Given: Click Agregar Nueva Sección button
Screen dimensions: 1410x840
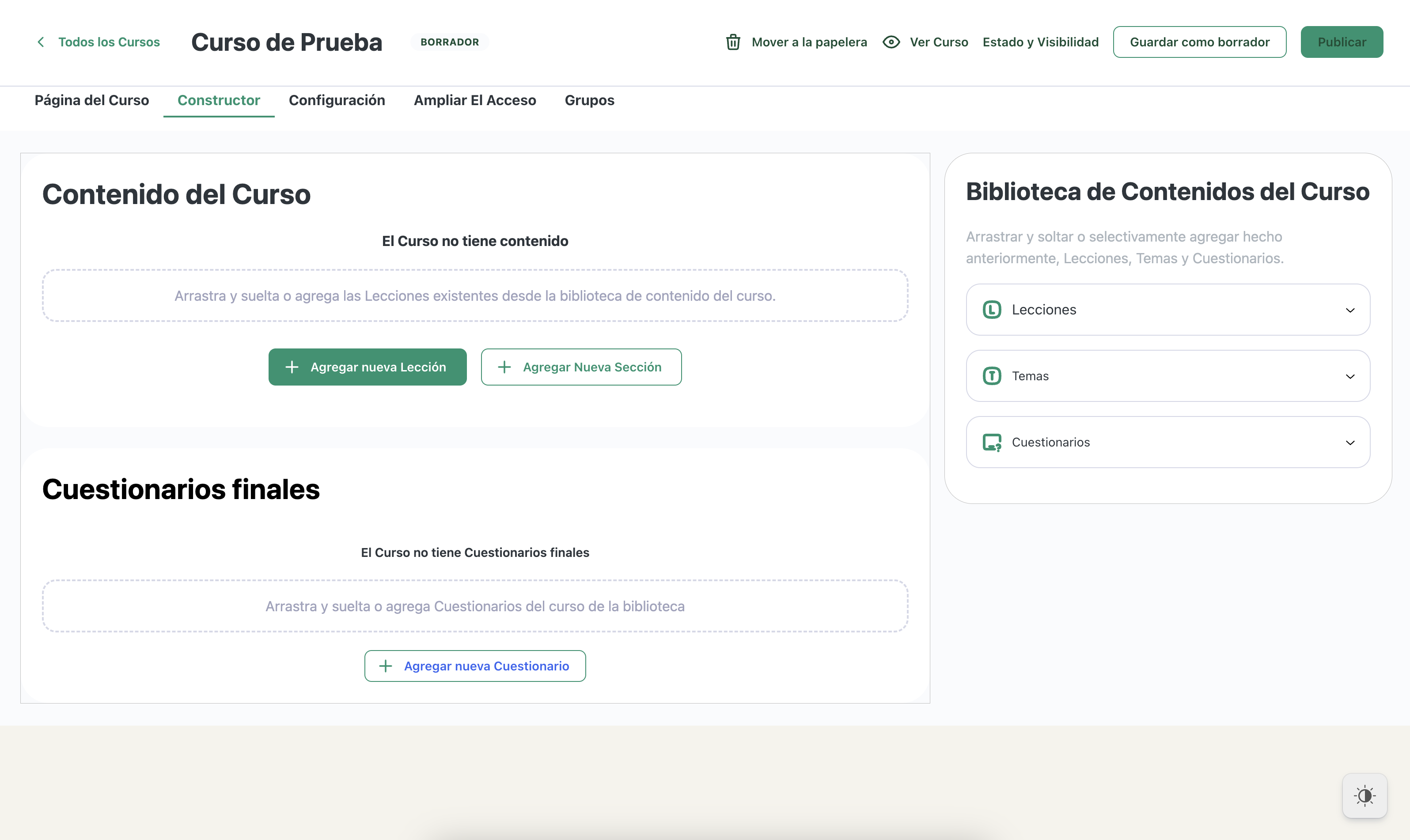Looking at the screenshot, I should (581, 367).
